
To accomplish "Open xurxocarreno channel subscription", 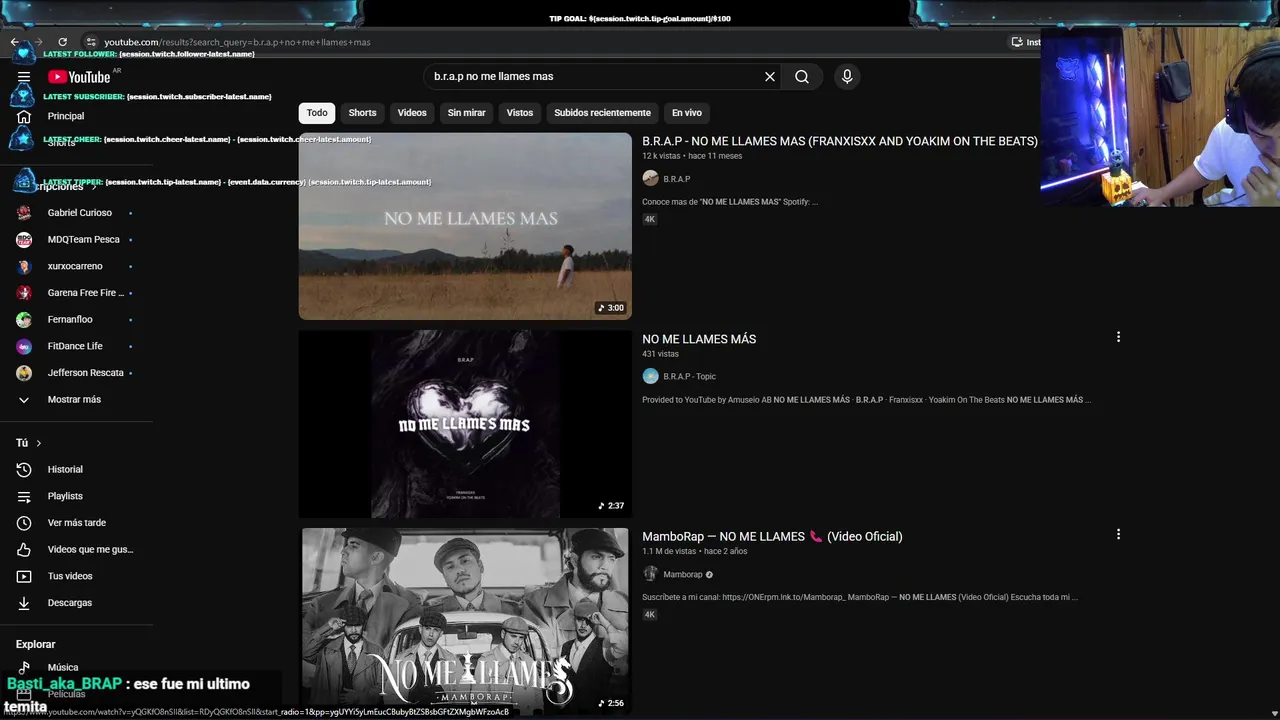I will (76, 266).
